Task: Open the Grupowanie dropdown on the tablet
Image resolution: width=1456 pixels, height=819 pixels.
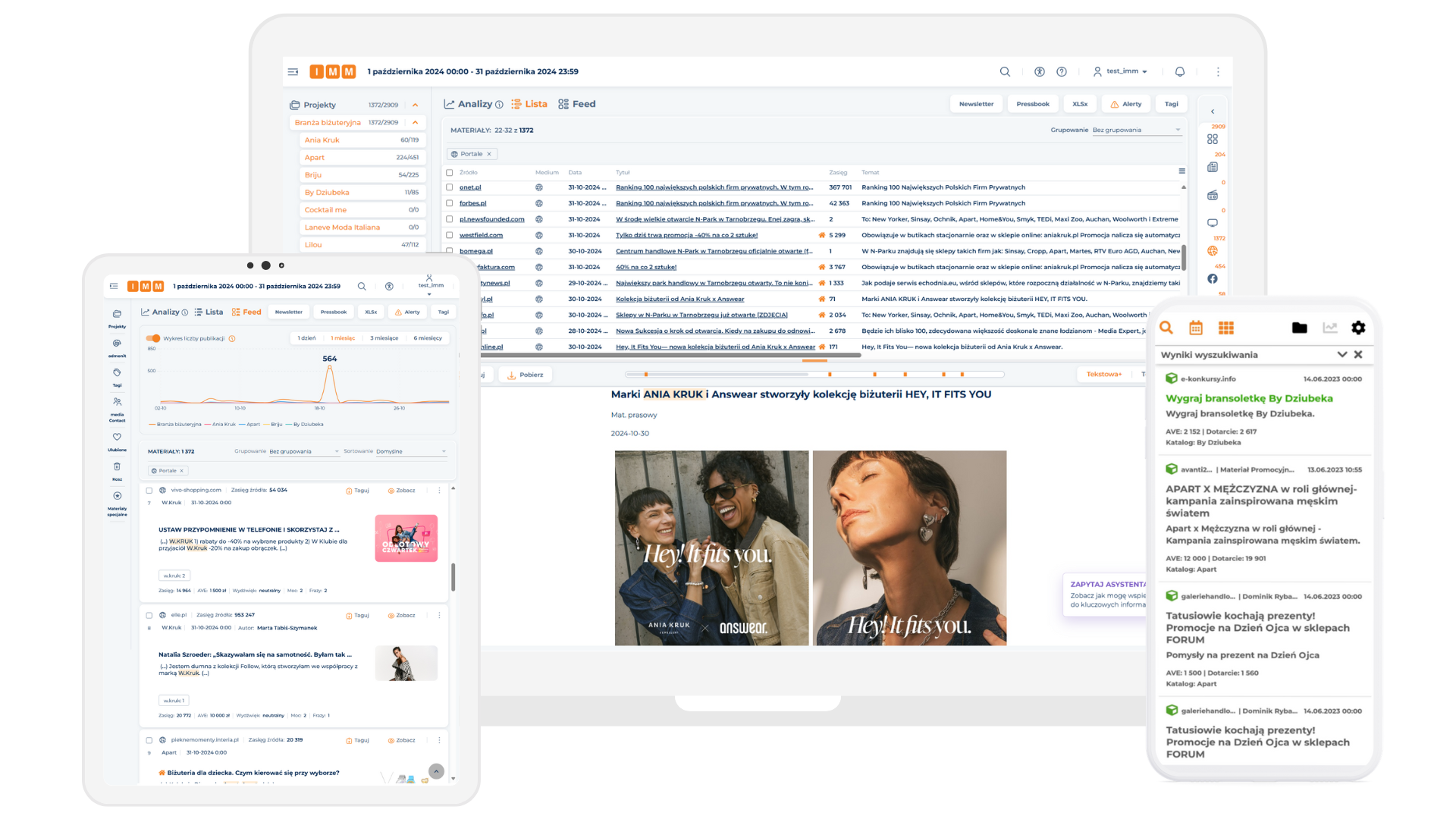Action: 304,451
